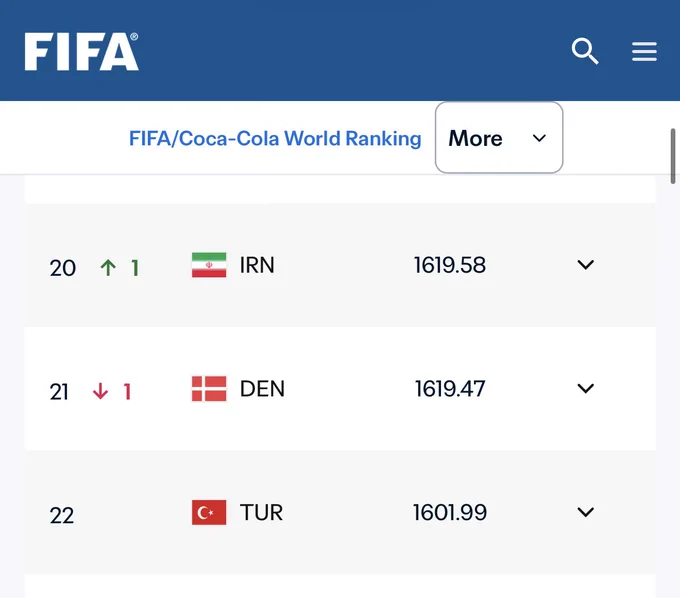Click the green up arrow for IRN
This screenshot has height=598, width=680.
[x=108, y=268]
